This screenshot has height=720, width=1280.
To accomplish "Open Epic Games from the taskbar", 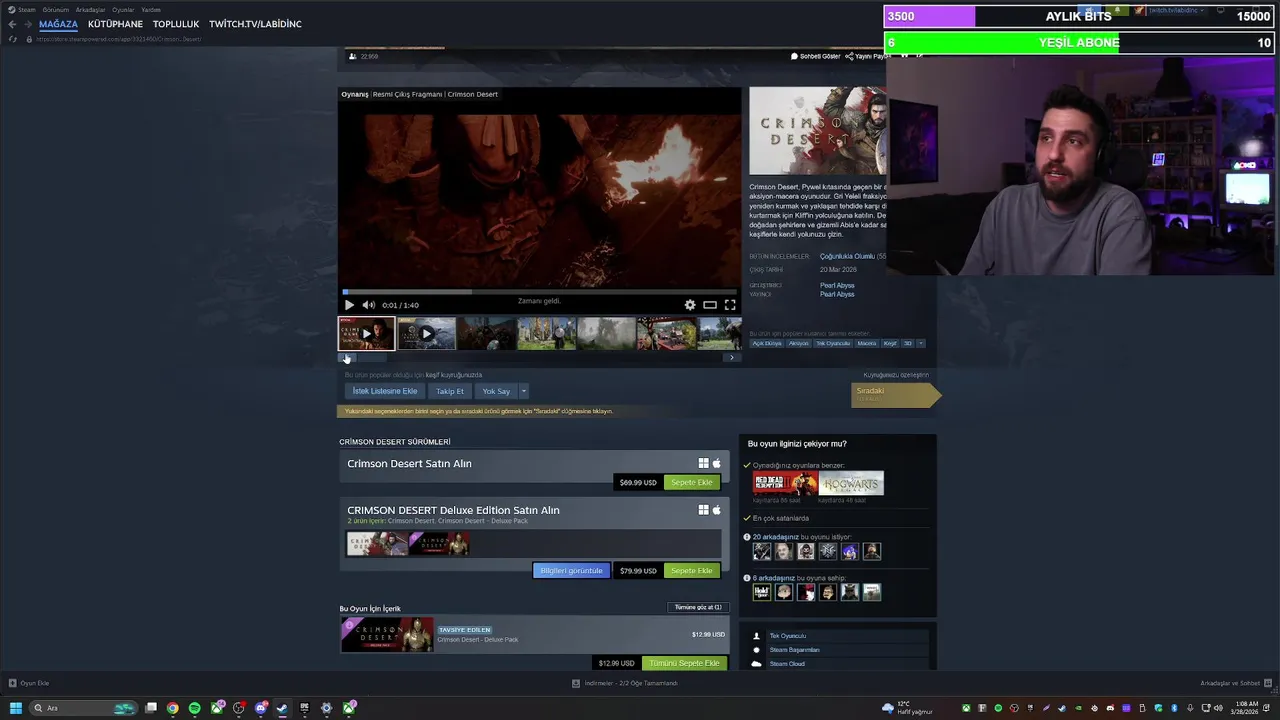I will point(305,708).
